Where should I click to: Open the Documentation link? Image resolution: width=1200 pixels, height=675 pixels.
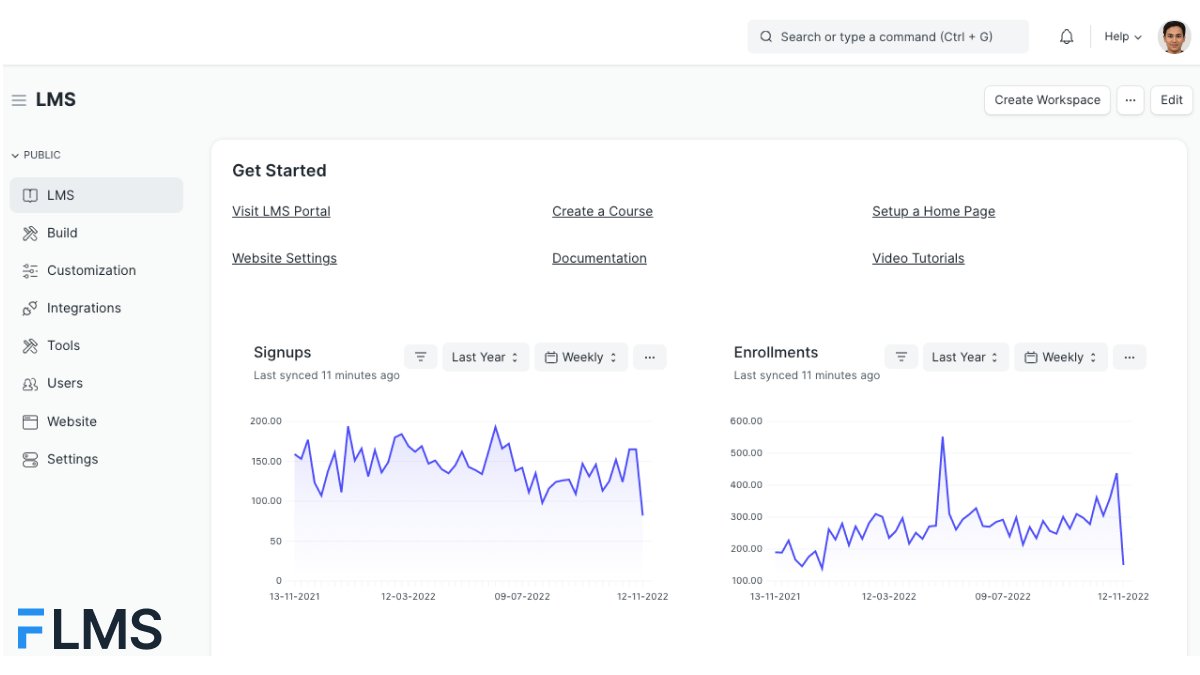click(599, 258)
